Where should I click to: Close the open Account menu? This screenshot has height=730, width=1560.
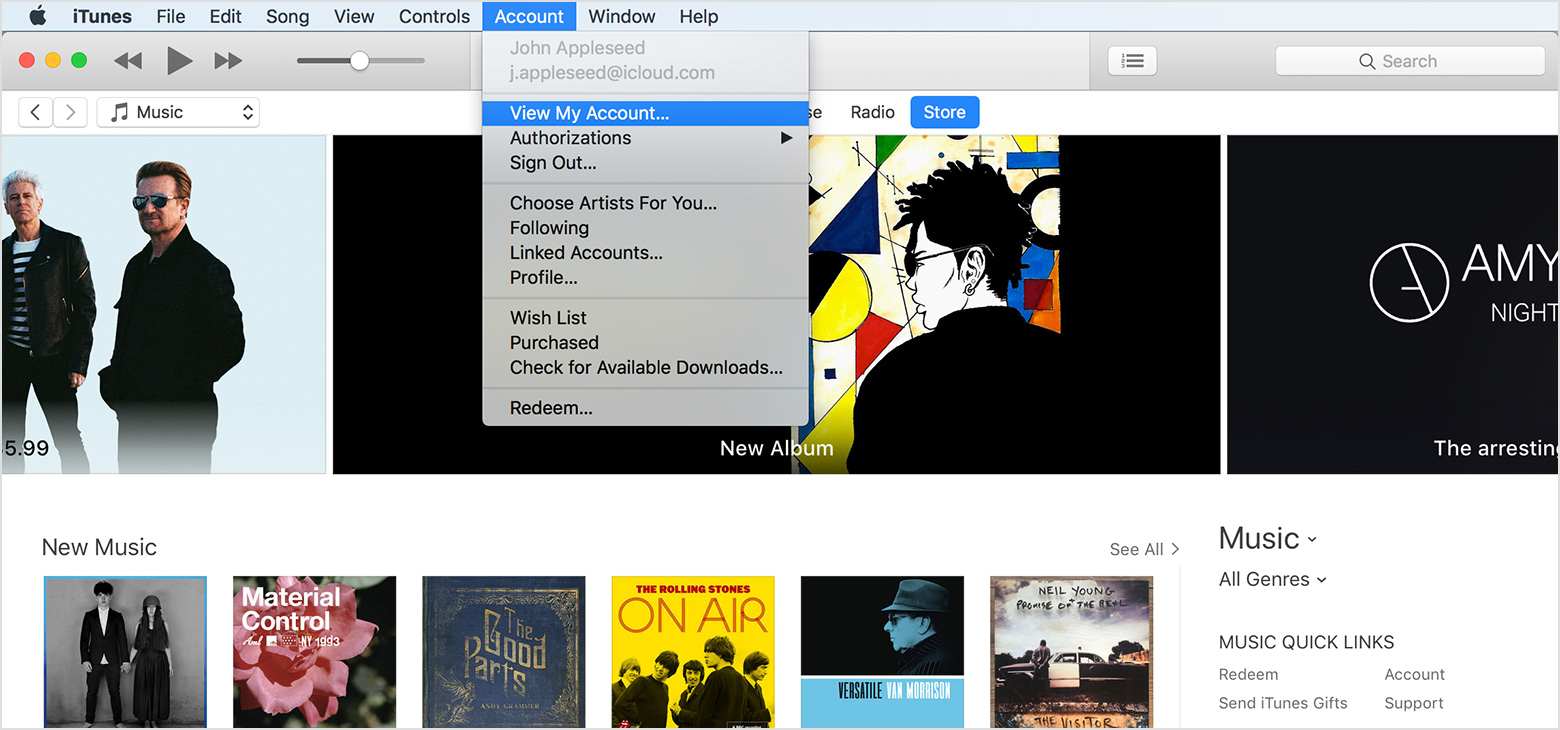(529, 16)
